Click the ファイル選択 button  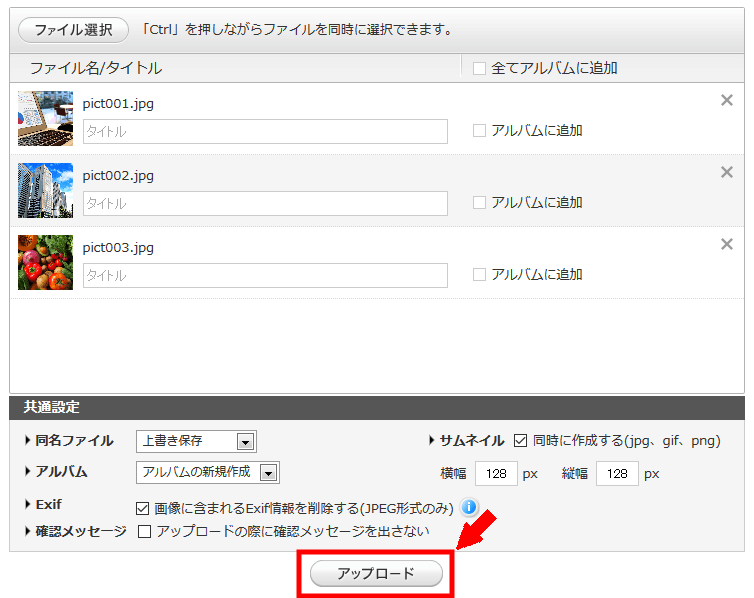coord(73,30)
